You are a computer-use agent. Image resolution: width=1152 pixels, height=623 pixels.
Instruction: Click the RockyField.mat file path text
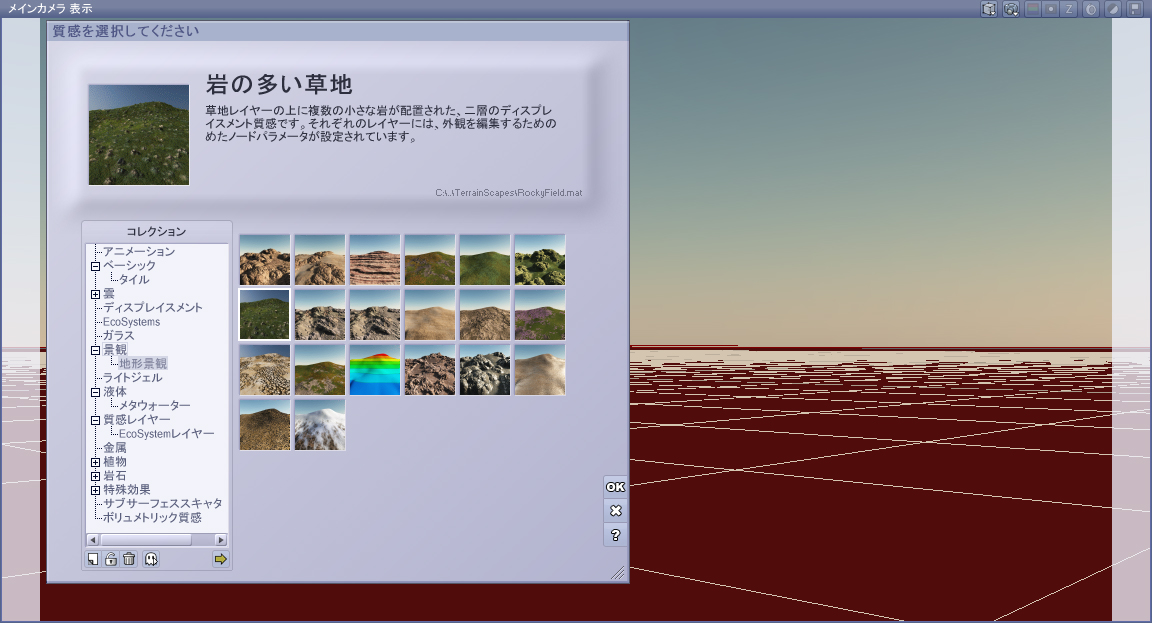(508, 192)
